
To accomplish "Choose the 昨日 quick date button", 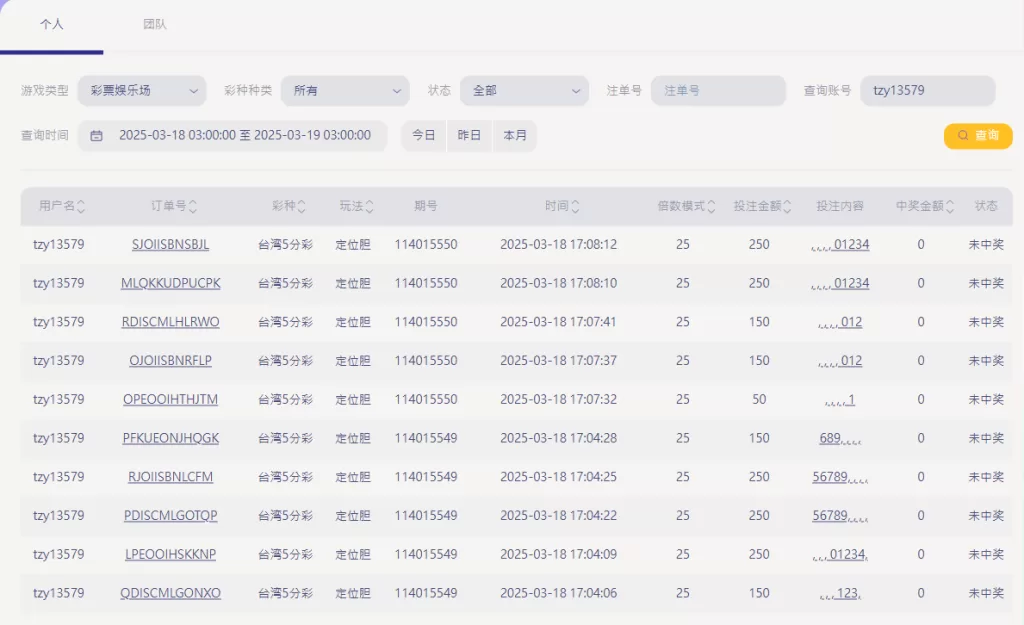I will click(469, 136).
